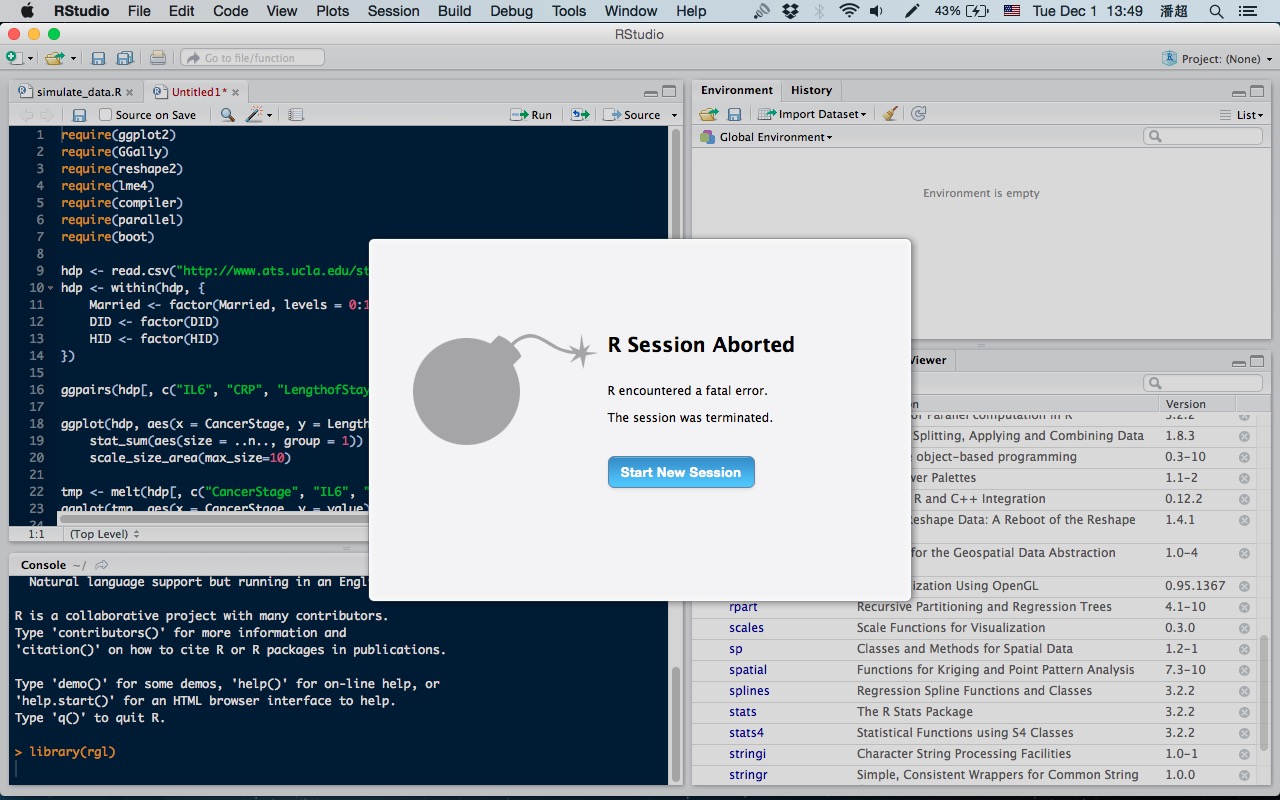Open the Source options dropdown arrow
Viewport: 1280px width, 800px height.
pyautogui.click(x=674, y=116)
